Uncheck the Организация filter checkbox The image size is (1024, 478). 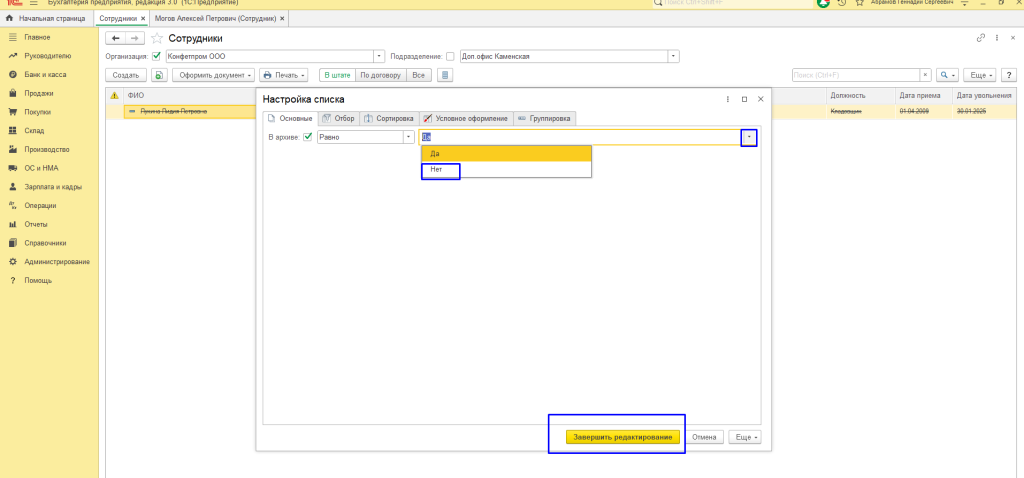click(156, 56)
